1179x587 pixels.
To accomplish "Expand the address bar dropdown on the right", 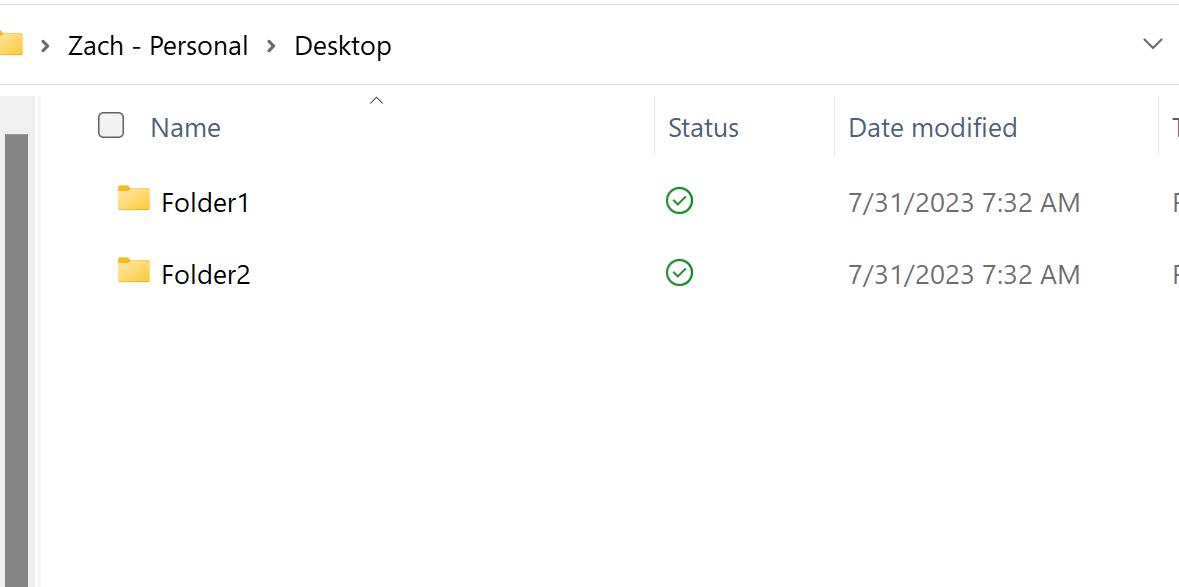I will tap(1152, 43).
